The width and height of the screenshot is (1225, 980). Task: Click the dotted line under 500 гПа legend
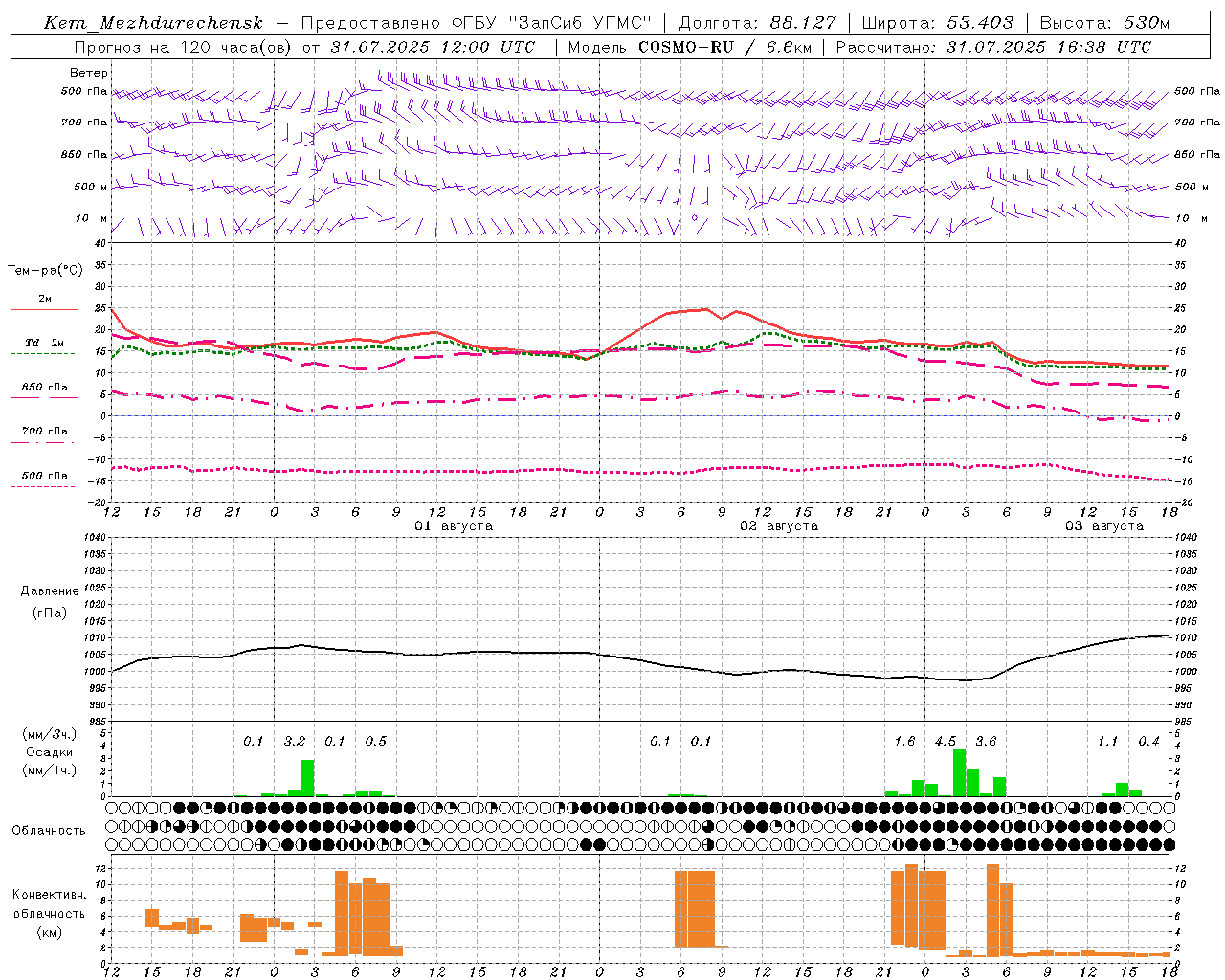point(42,487)
